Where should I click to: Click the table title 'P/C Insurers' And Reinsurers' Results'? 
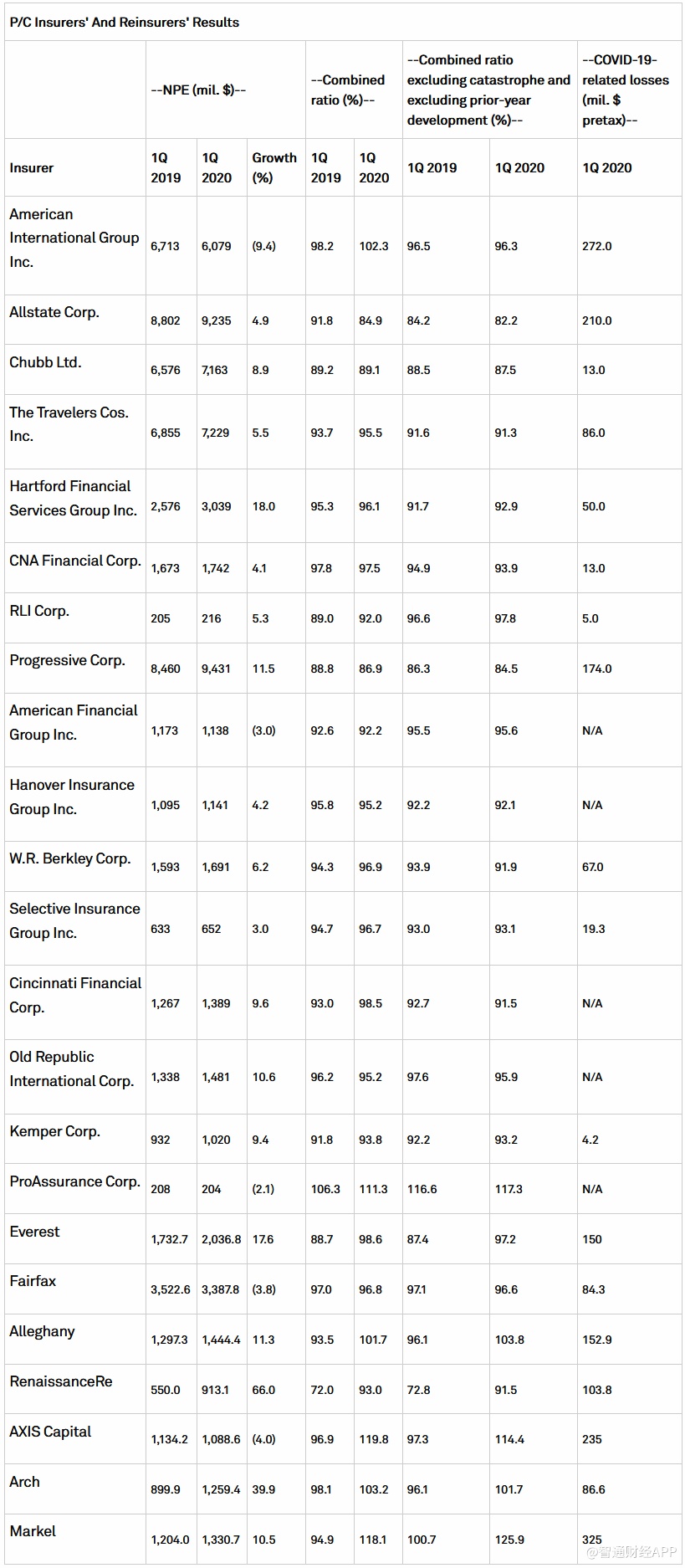pyautogui.click(x=125, y=23)
